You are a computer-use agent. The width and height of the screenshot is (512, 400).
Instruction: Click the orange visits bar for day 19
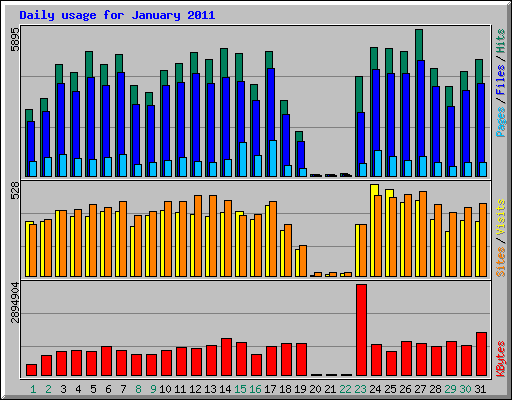(303, 261)
